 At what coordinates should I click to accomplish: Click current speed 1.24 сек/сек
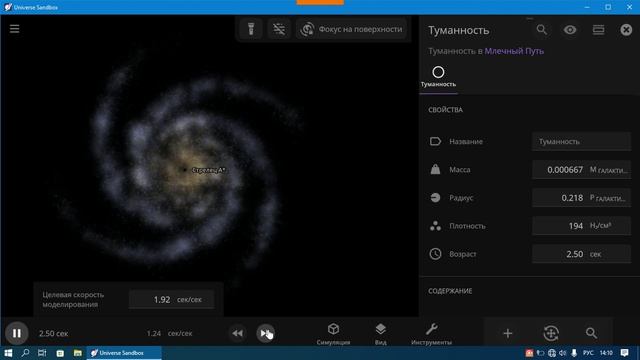point(169,333)
